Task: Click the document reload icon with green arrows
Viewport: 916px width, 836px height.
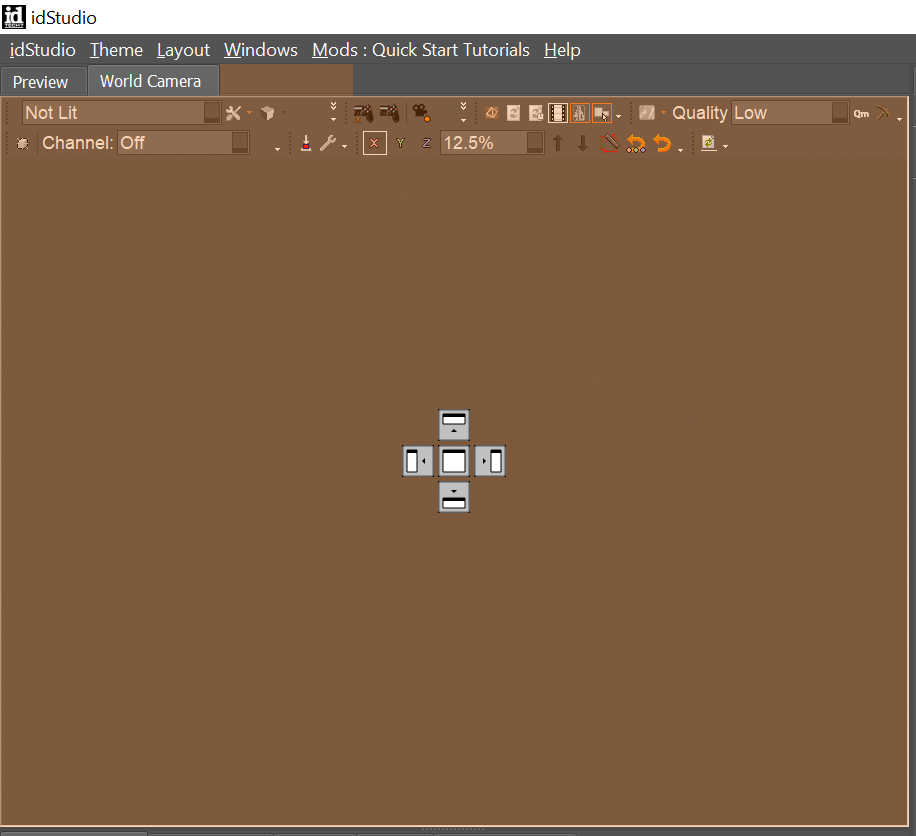Action: 708,143
